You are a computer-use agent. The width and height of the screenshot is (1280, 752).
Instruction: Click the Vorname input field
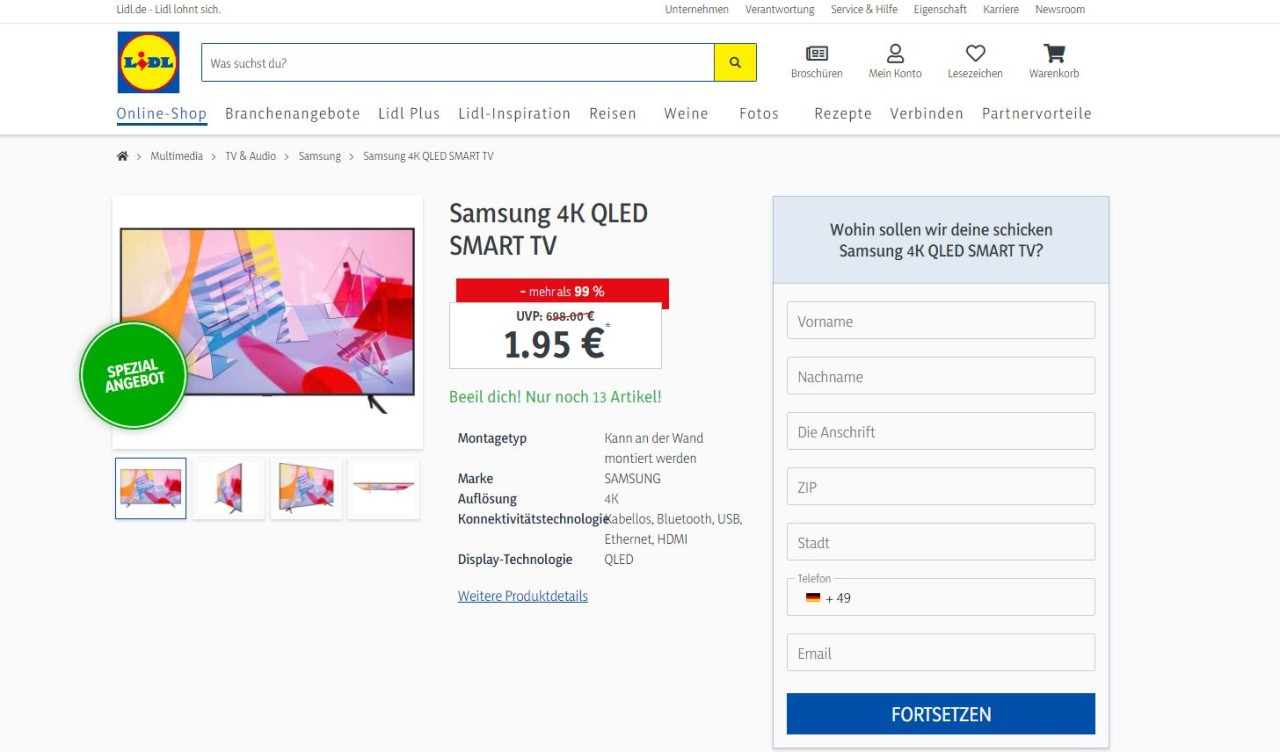click(x=941, y=321)
